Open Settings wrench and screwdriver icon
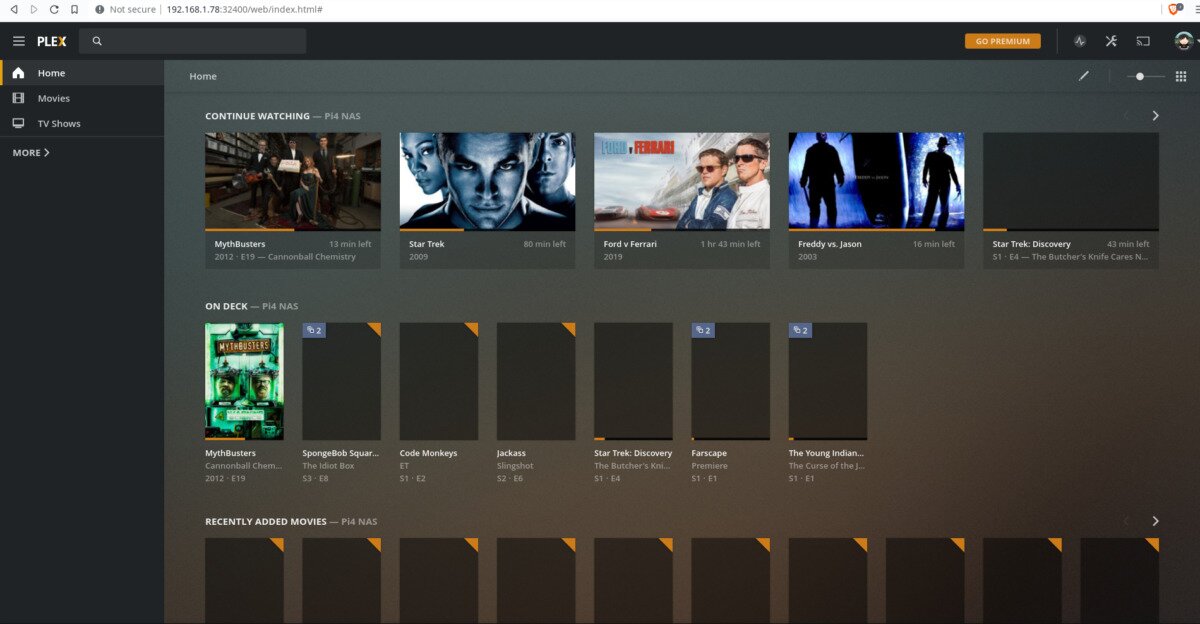This screenshot has height=624, width=1200. (1111, 41)
